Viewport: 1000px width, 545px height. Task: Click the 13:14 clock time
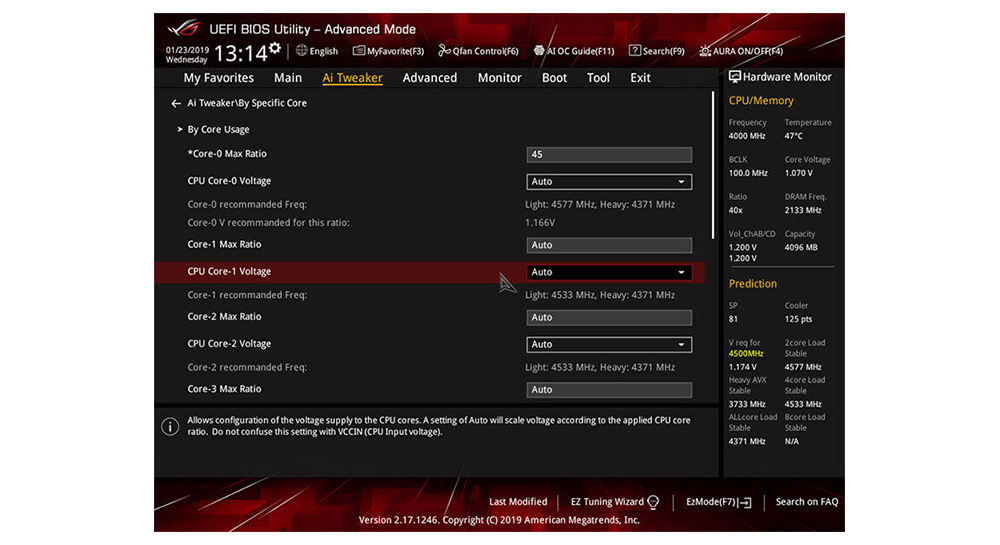click(240, 54)
